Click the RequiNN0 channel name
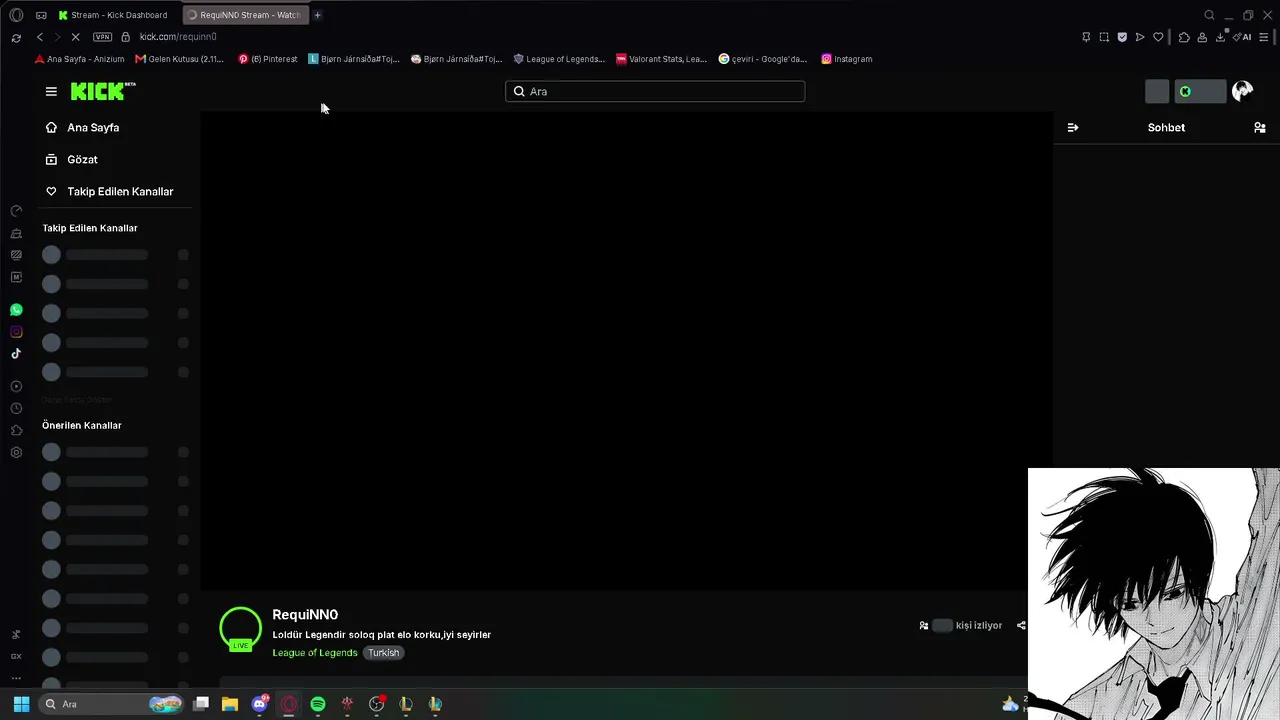Image resolution: width=1280 pixels, height=720 pixels. point(305,615)
